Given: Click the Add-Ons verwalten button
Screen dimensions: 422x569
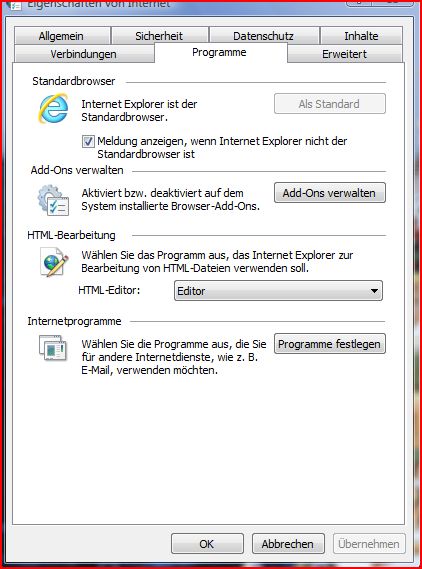Looking at the screenshot, I should (329, 193).
